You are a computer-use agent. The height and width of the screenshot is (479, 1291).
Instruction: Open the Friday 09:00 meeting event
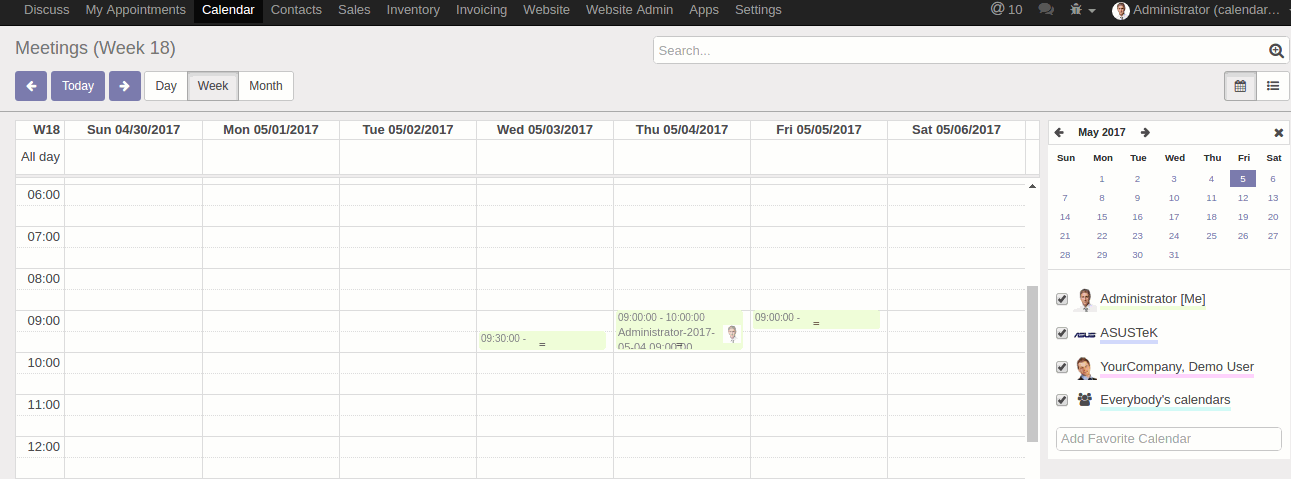pyautogui.click(x=816, y=319)
